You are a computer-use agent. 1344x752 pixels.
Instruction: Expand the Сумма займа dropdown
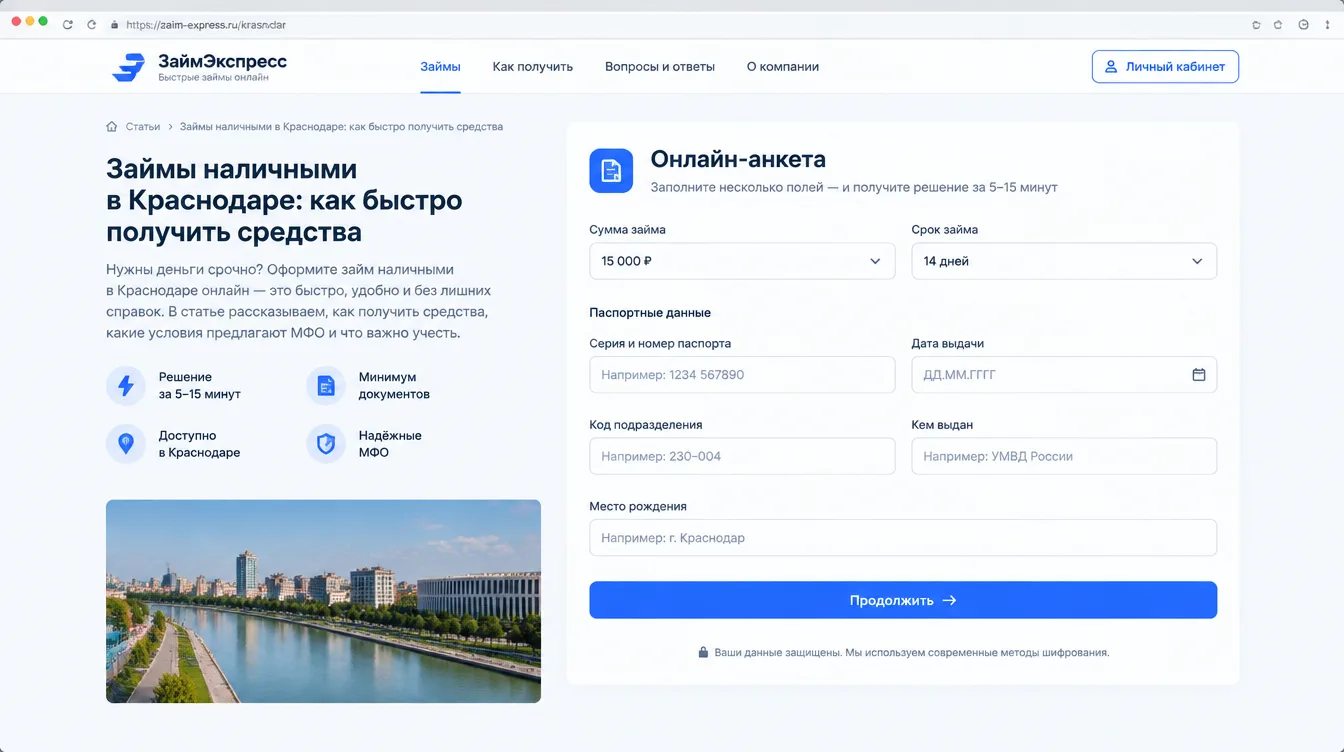point(742,261)
